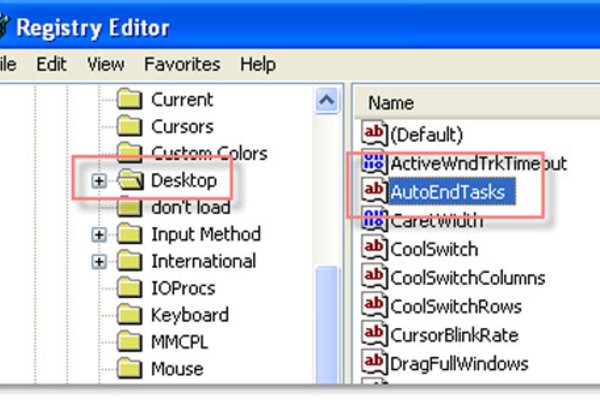
Task: Click the International folder icon
Action: (130, 261)
